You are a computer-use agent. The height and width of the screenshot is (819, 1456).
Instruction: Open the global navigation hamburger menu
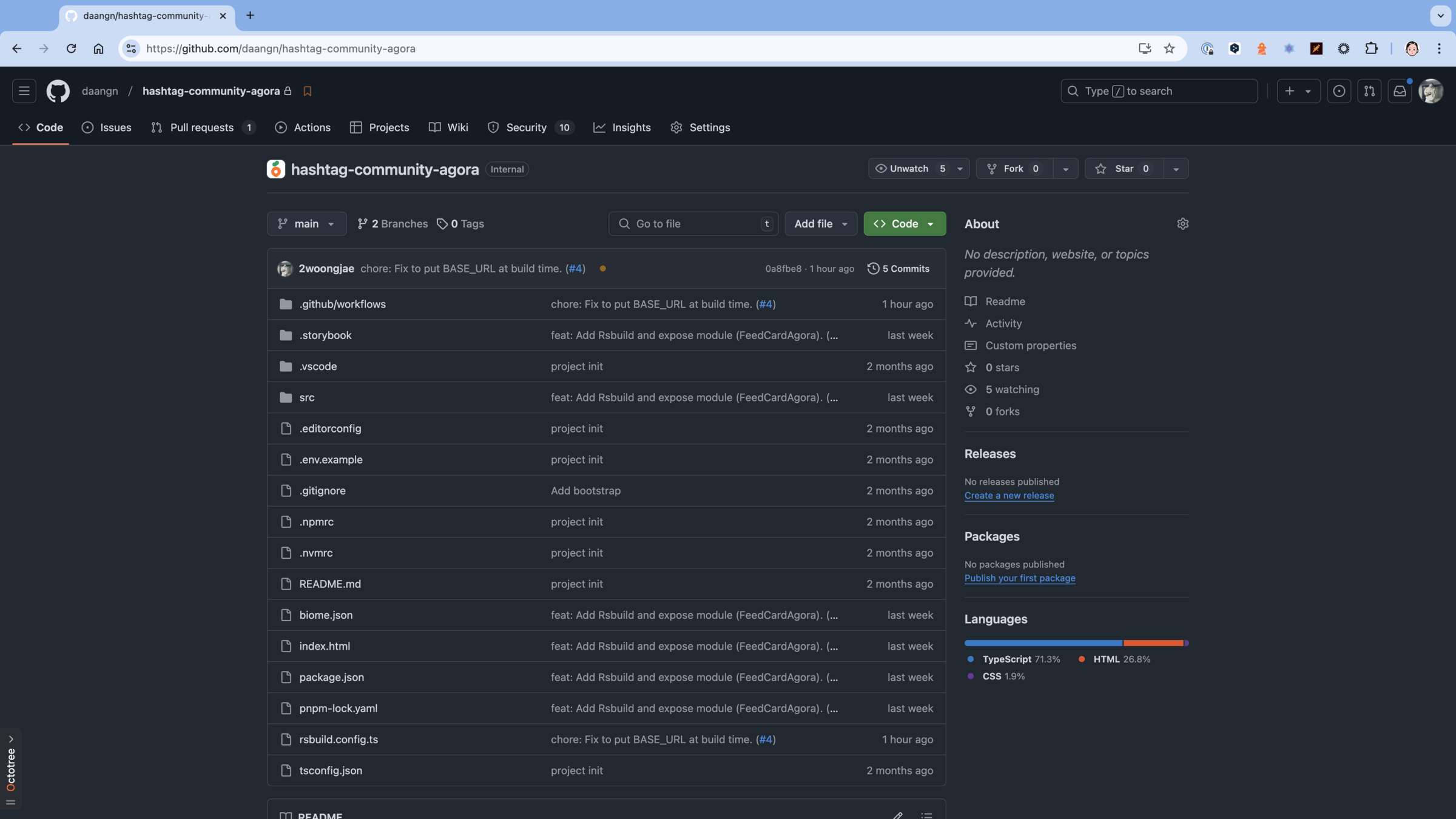[24, 91]
